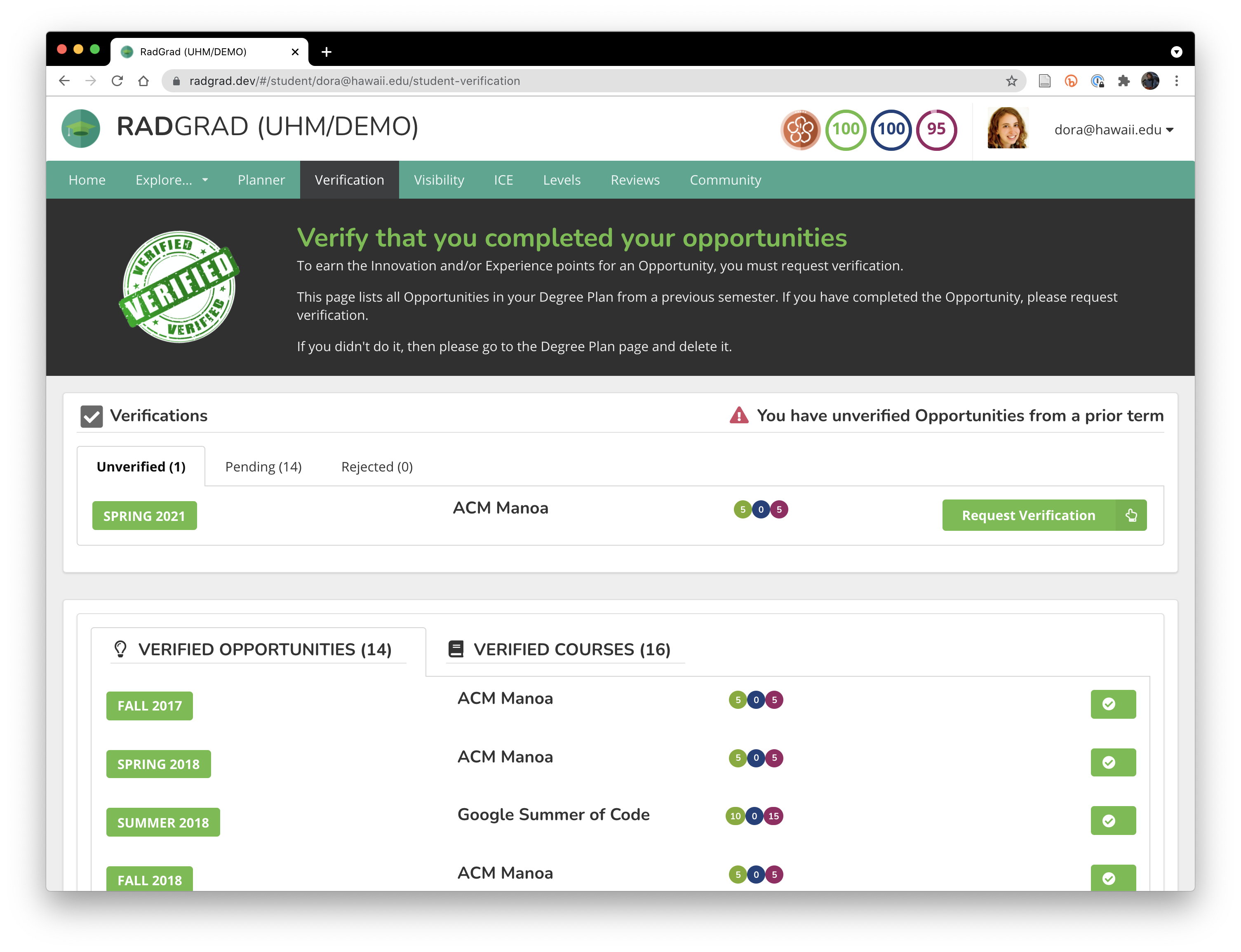Click the unverified ACM Manoa opportunity name

click(501, 508)
